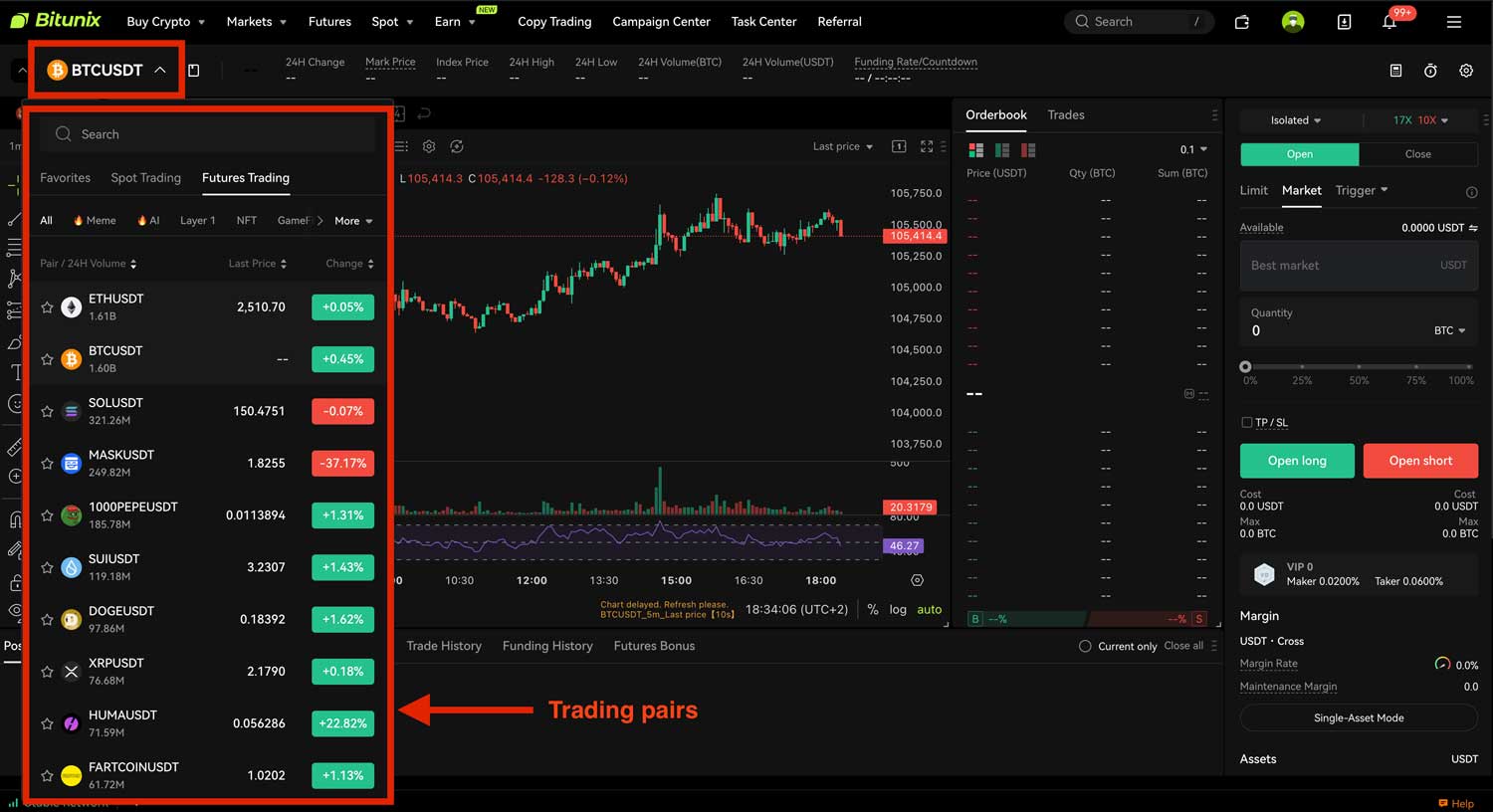This screenshot has height=812, width=1493.
Task: Select the buy-only orderbook layout icon
Action: click(1001, 149)
